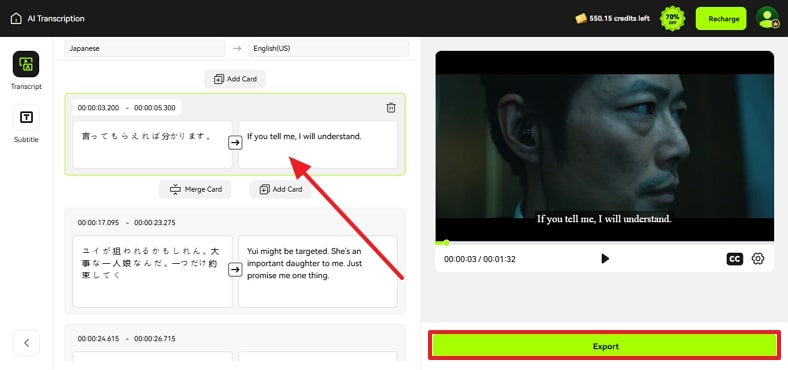
Task: Click the 00:00:03 / 00:01:32 time readout
Action: coord(479,259)
